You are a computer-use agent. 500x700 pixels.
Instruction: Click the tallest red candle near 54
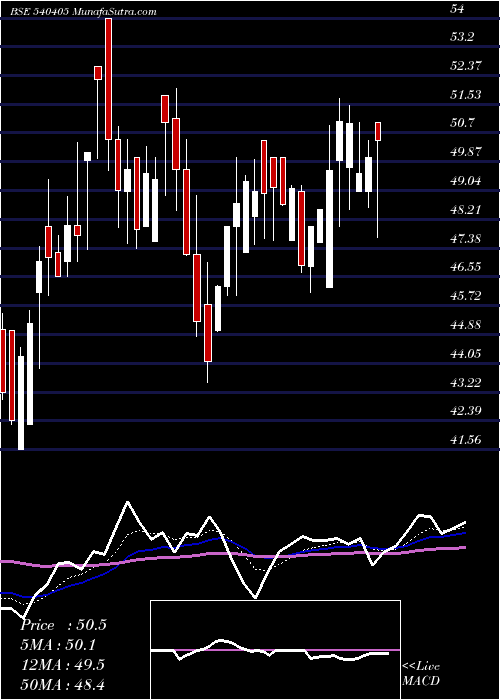point(108,79)
